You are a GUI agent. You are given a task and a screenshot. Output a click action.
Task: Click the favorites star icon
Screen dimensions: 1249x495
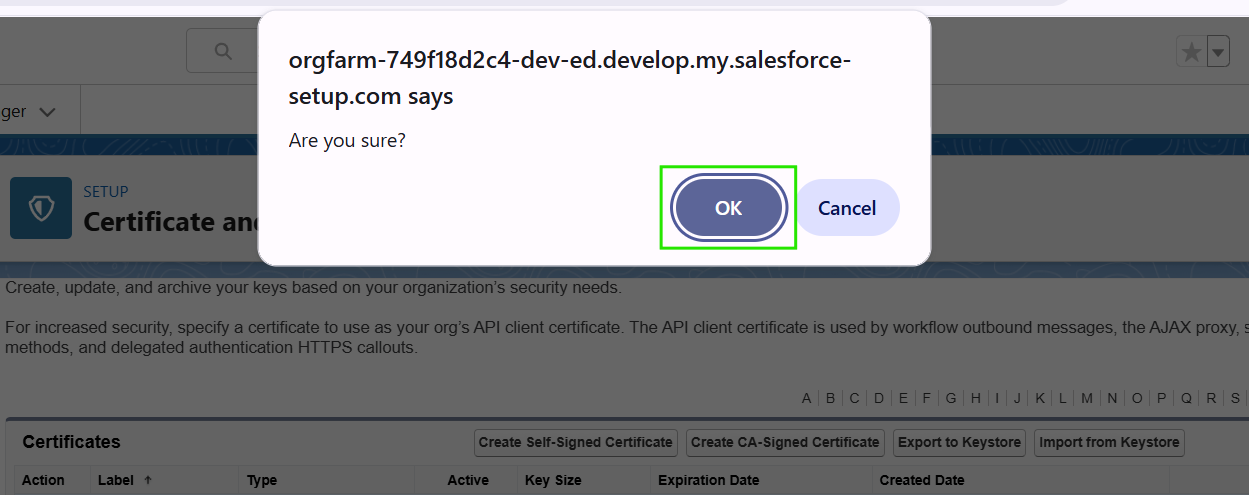point(1191,52)
